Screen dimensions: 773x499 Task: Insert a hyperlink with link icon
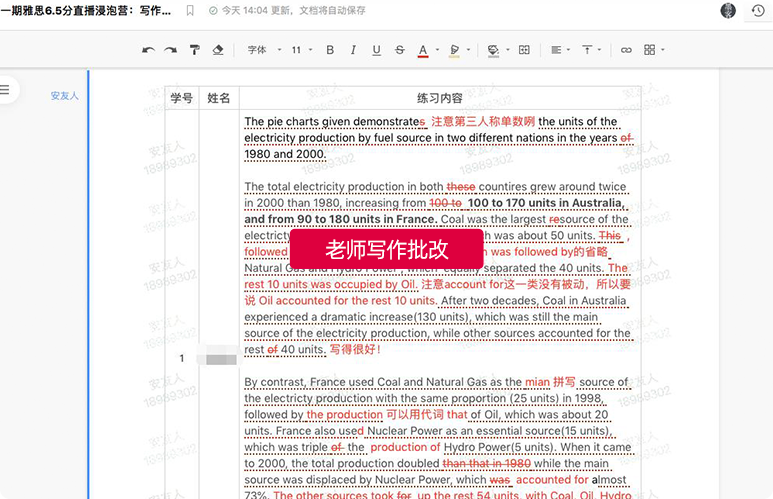tap(626, 50)
